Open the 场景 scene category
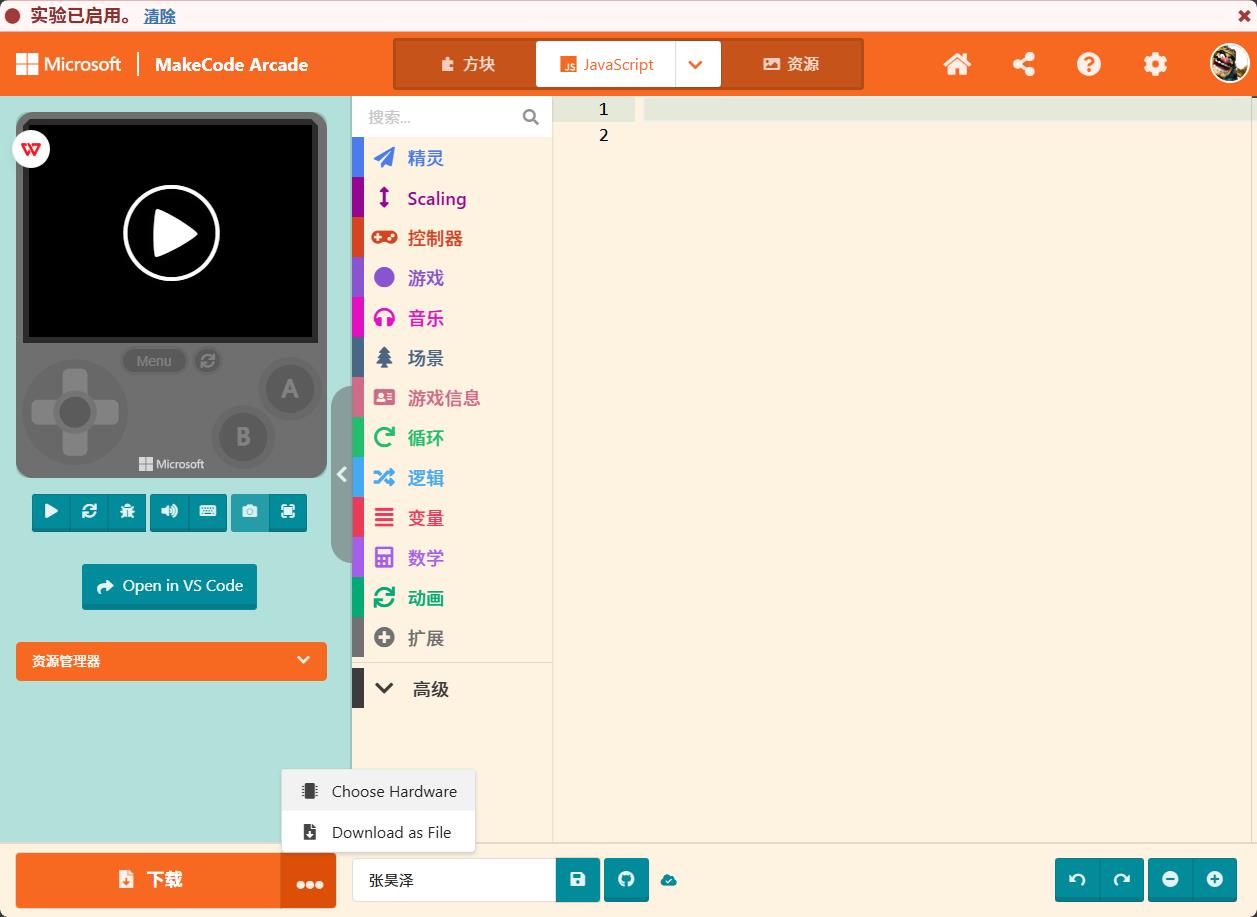1257x917 pixels. tap(452, 358)
